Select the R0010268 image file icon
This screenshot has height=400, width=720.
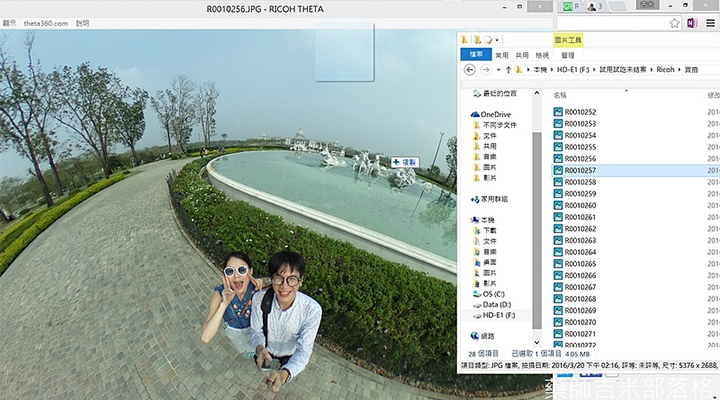tap(558, 299)
